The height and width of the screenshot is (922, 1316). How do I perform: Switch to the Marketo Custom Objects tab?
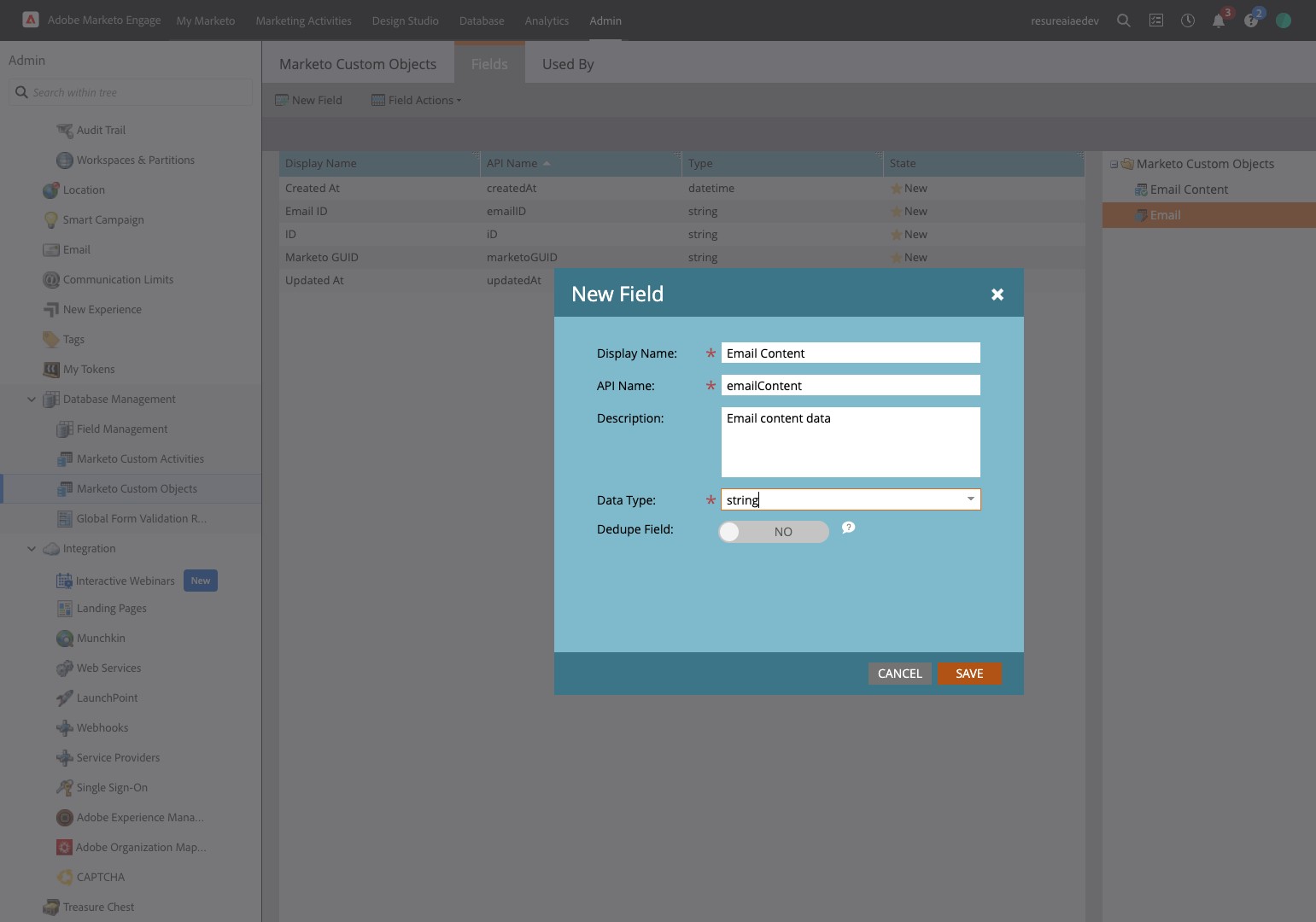tap(358, 64)
